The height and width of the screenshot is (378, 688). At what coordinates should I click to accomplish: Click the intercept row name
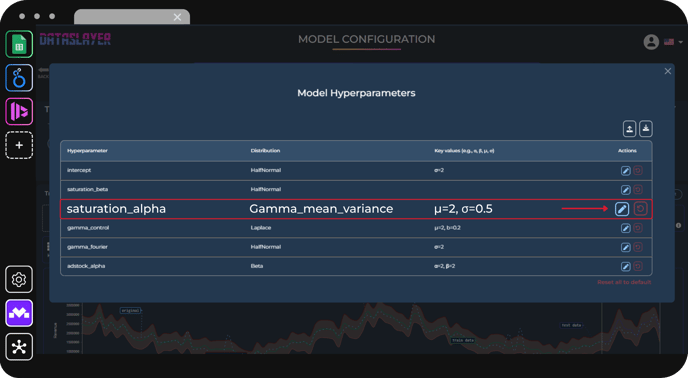pos(79,170)
